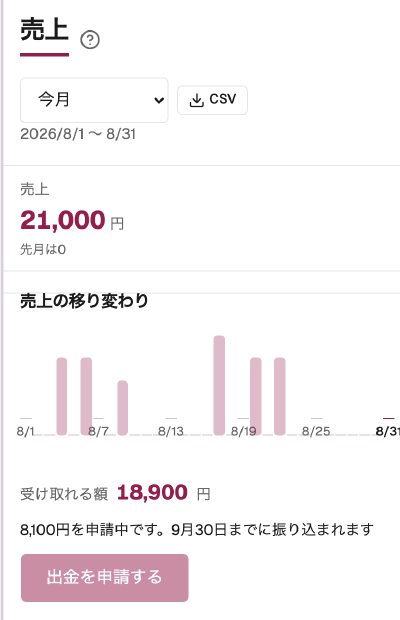Click the download arrow icon in CSV button
This screenshot has width=400, height=620.
(196, 100)
